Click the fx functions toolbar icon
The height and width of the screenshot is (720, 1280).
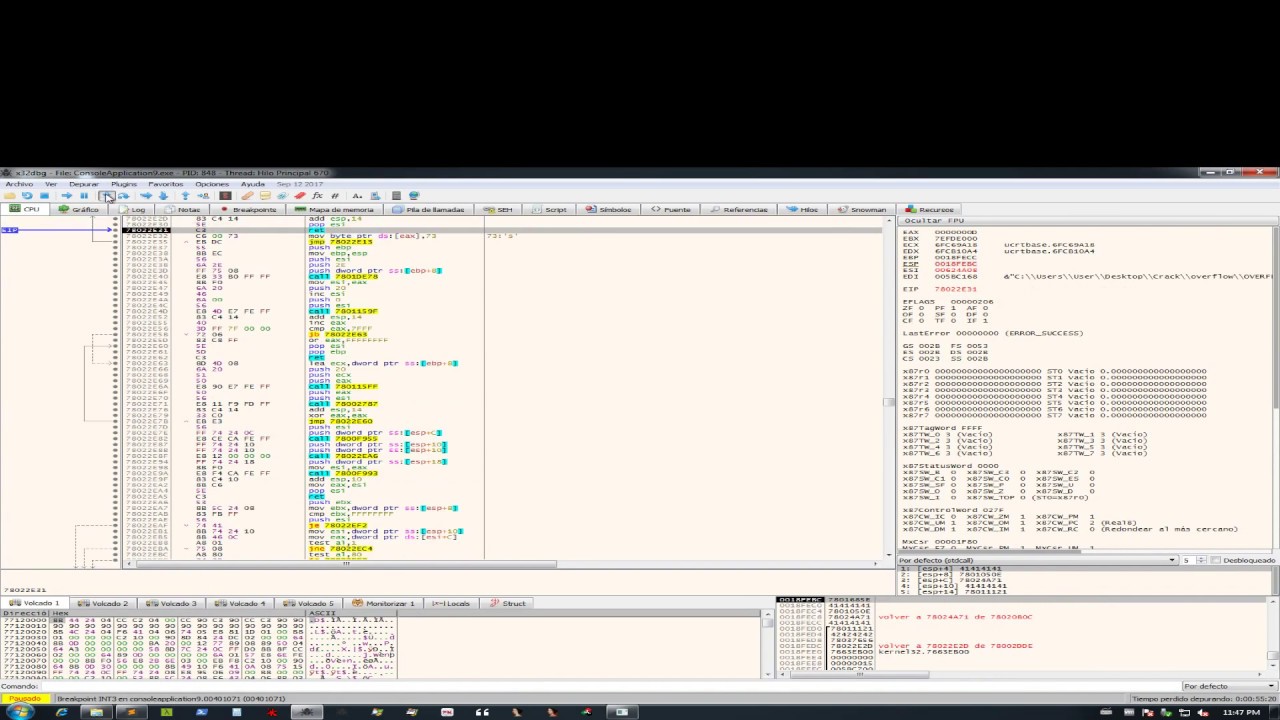pos(317,196)
